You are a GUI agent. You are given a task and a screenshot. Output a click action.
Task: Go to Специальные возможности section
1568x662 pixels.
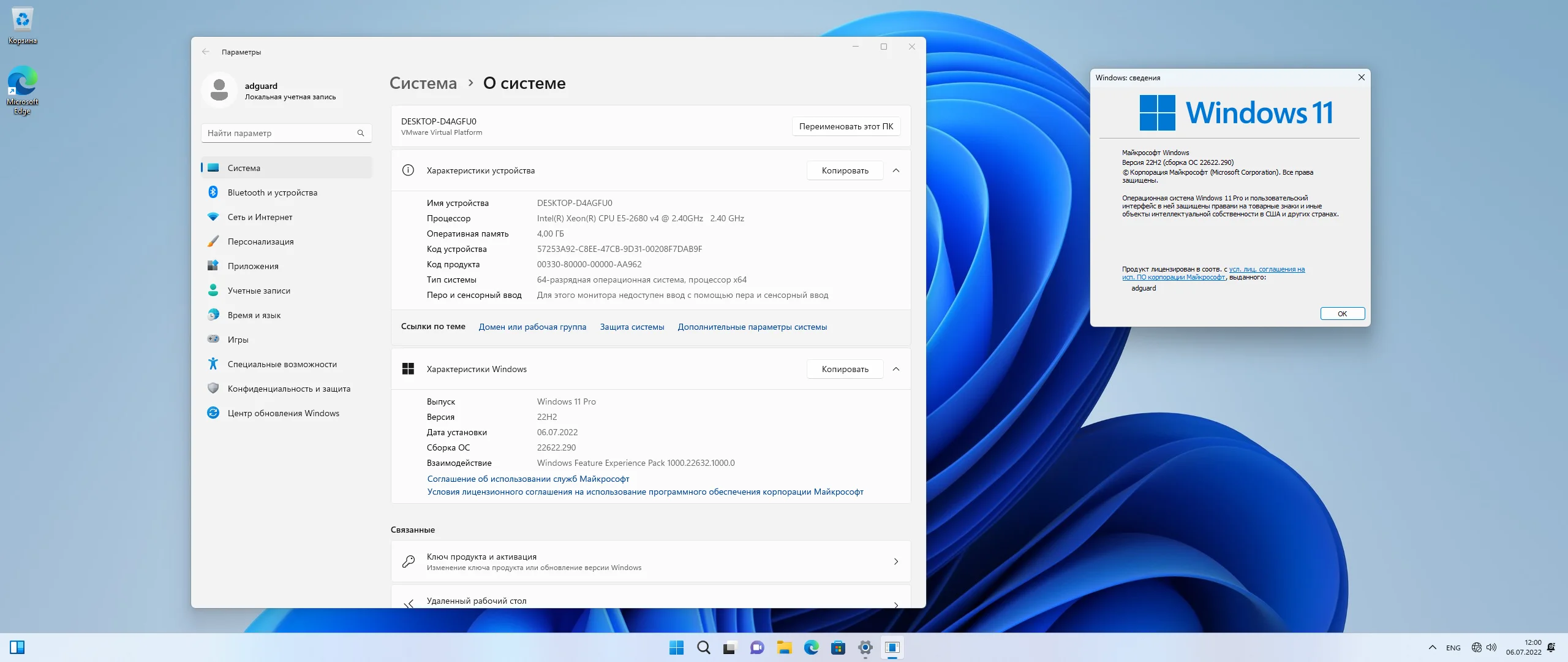coord(282,364)
